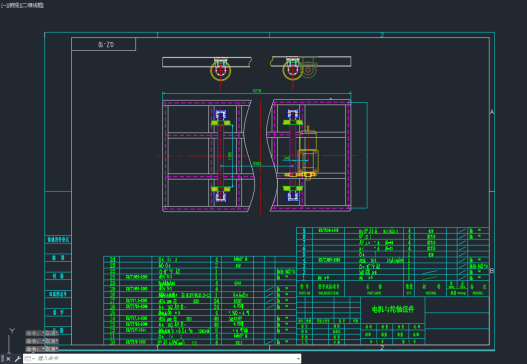Click the topmost 命令 *取消* history line

pos(42,333)
